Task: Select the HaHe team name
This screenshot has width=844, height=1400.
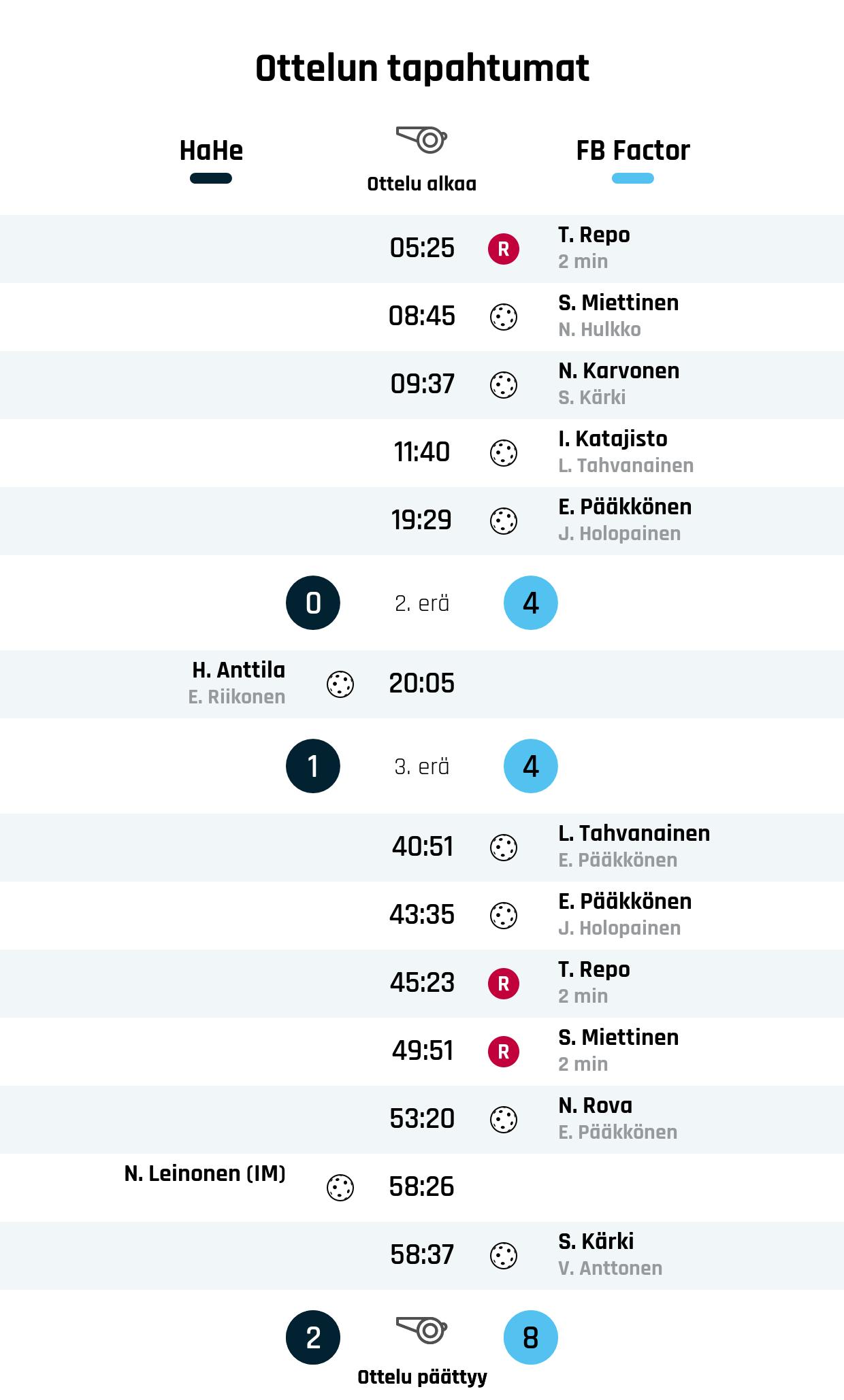Action: pyautogui.click(x=211, y=150)
